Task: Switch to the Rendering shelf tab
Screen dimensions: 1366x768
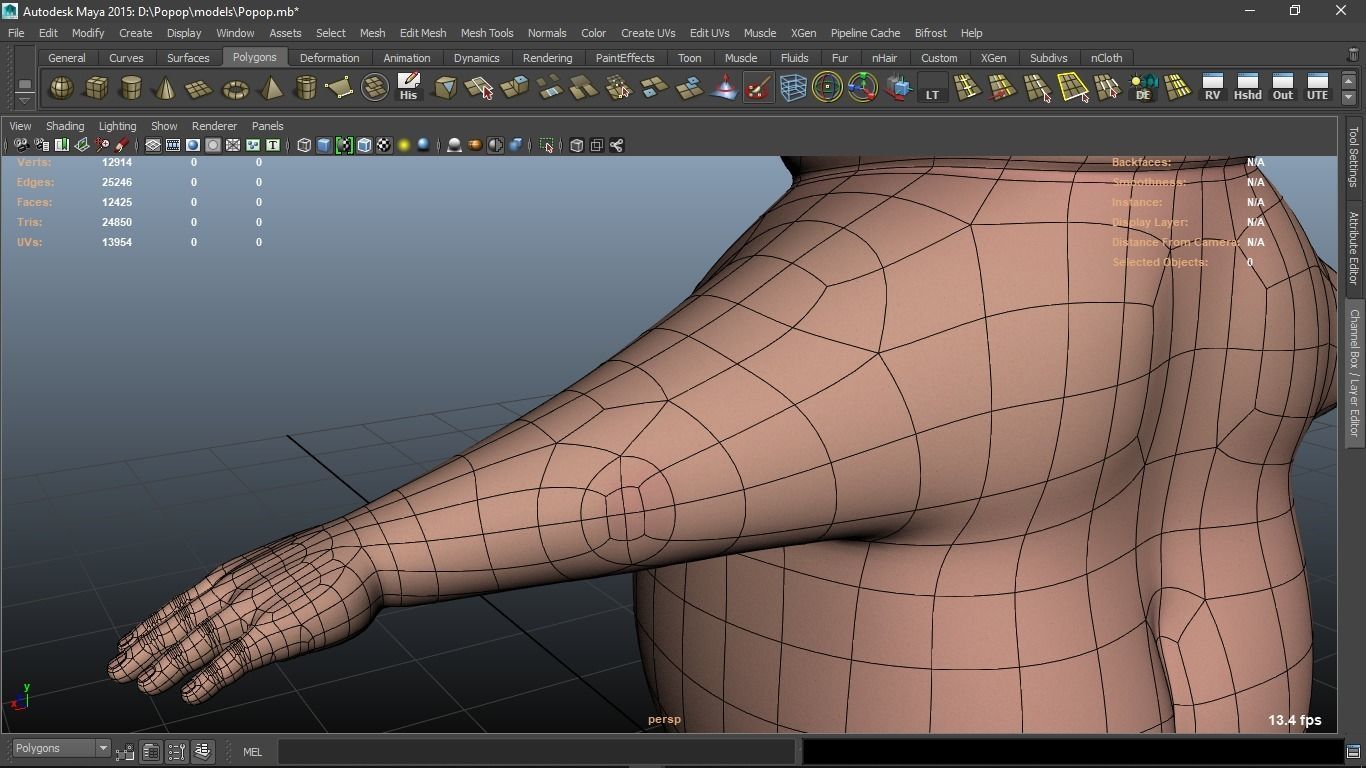Action: tap(547, 58)
